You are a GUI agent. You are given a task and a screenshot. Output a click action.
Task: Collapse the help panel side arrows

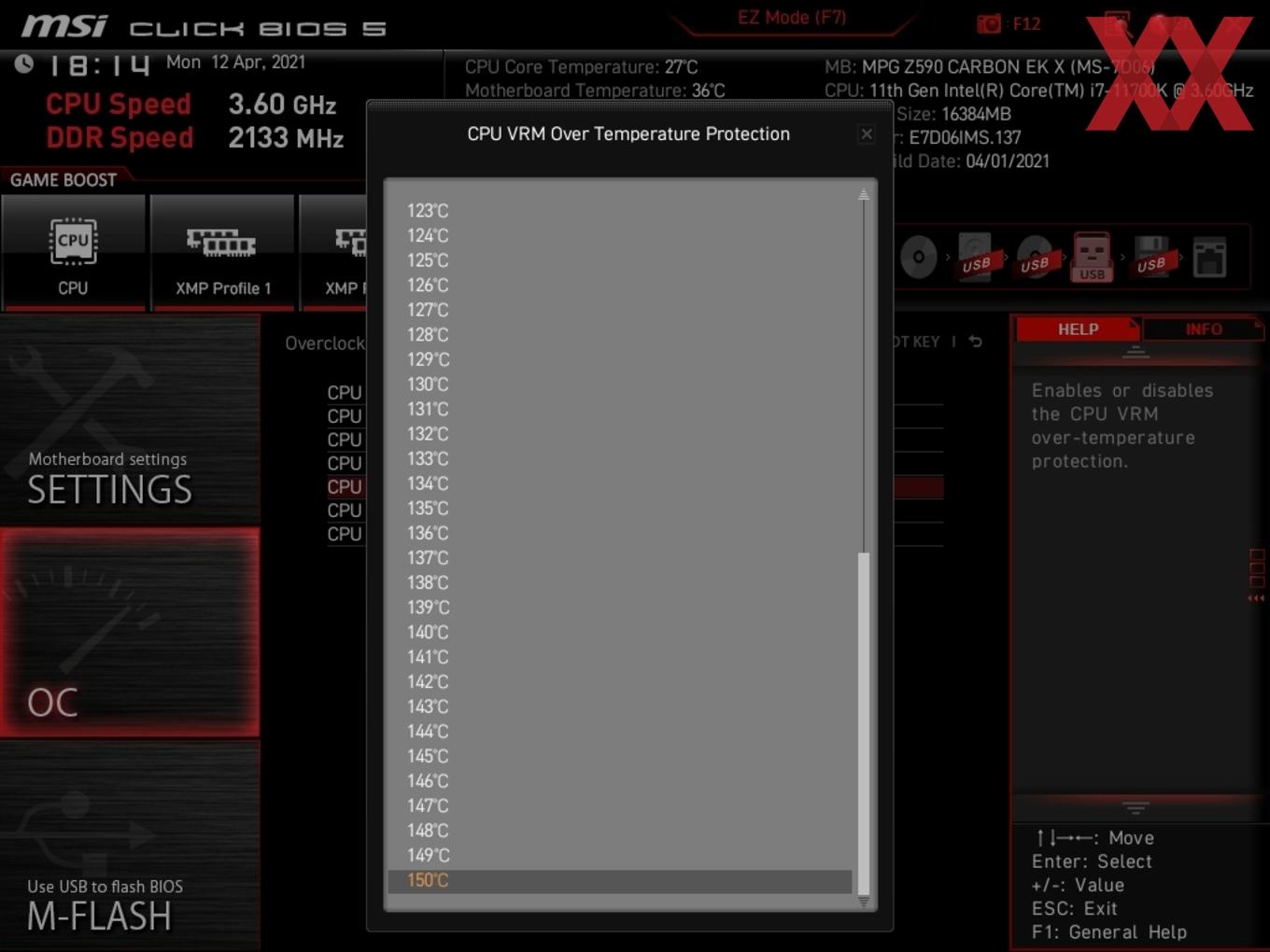pyautogui.click(x=1256, y=598)
